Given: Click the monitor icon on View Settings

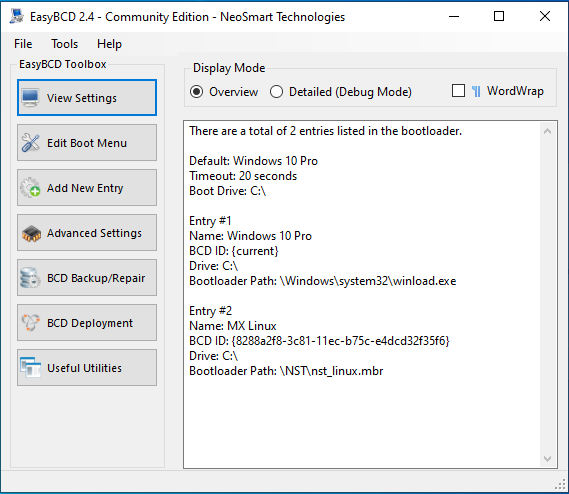Looking at the screenshot, I should point(30,98).
